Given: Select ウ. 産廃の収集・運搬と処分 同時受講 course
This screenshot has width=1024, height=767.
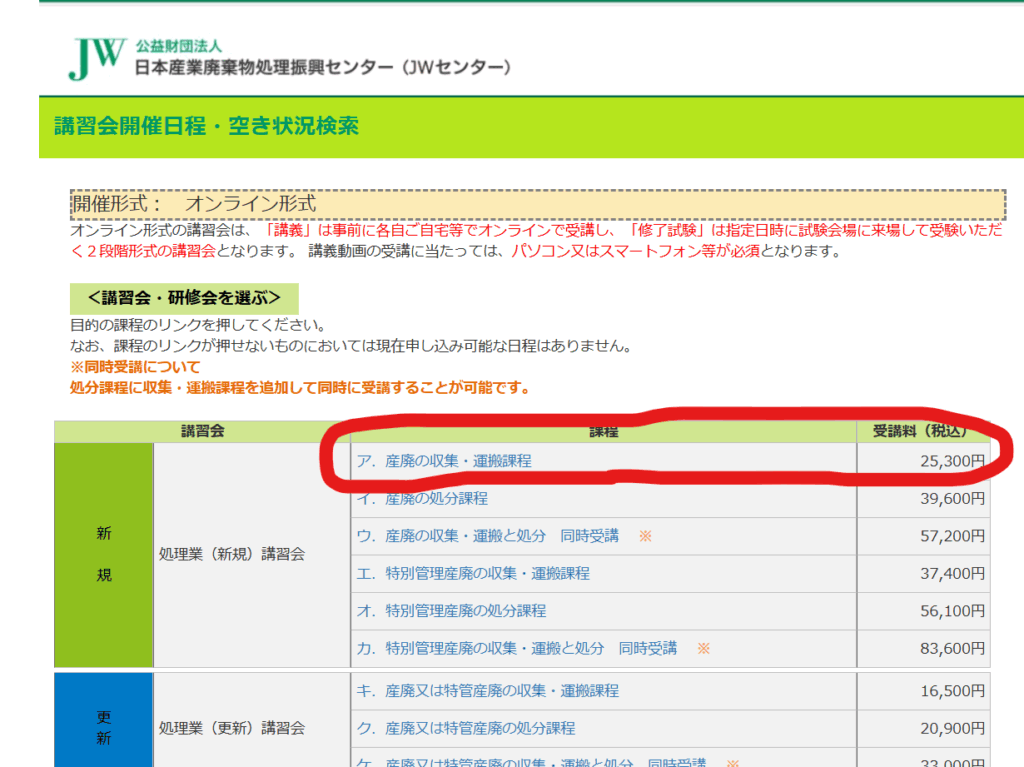Looking at the screenshot, I should [x=487, y=536].
